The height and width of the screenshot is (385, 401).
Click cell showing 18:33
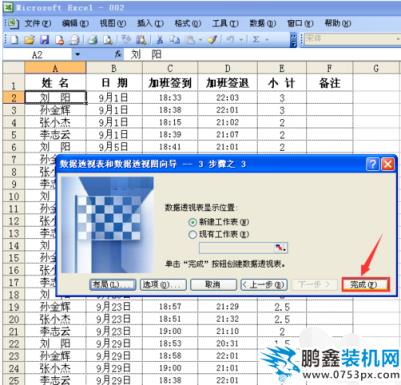coord(170,98)
